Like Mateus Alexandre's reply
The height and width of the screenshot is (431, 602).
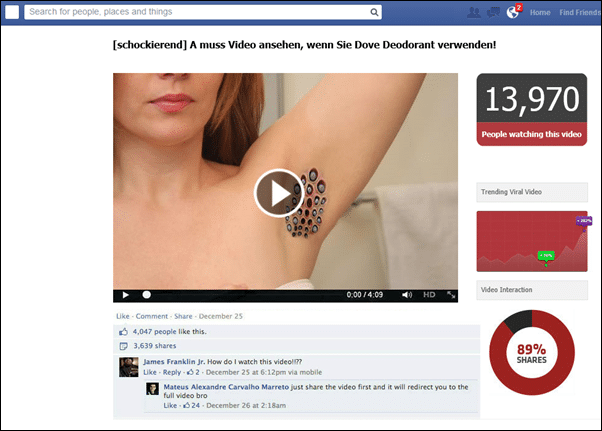170,405
